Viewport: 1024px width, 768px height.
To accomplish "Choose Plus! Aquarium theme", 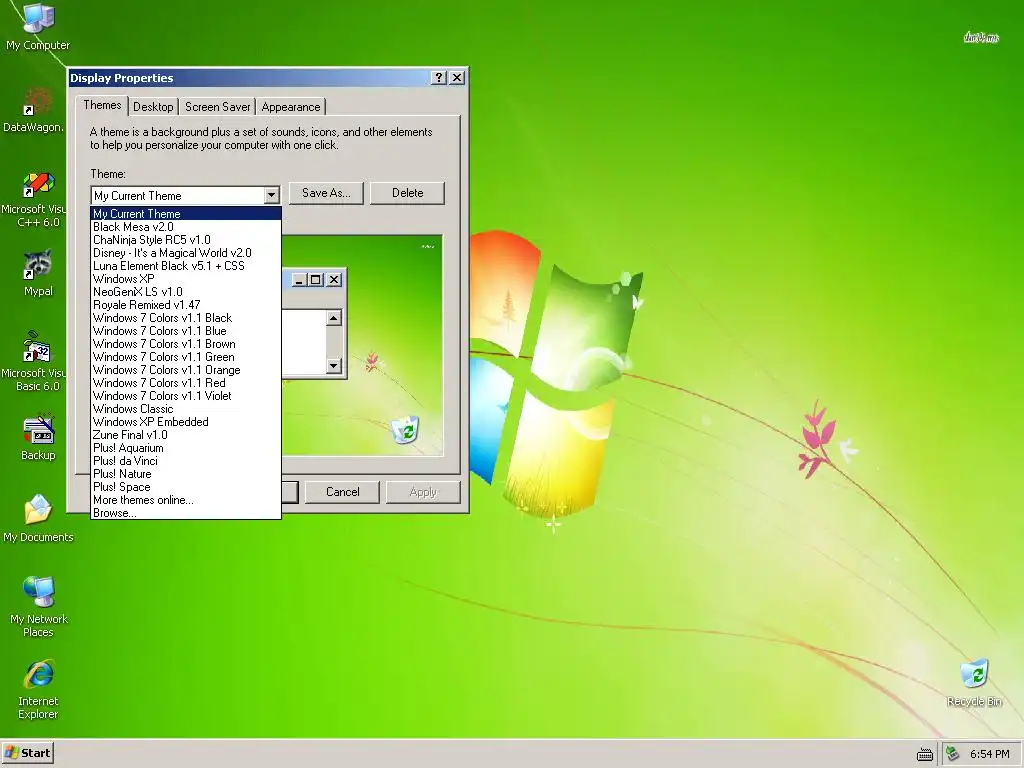I will [x=186, y=448].
